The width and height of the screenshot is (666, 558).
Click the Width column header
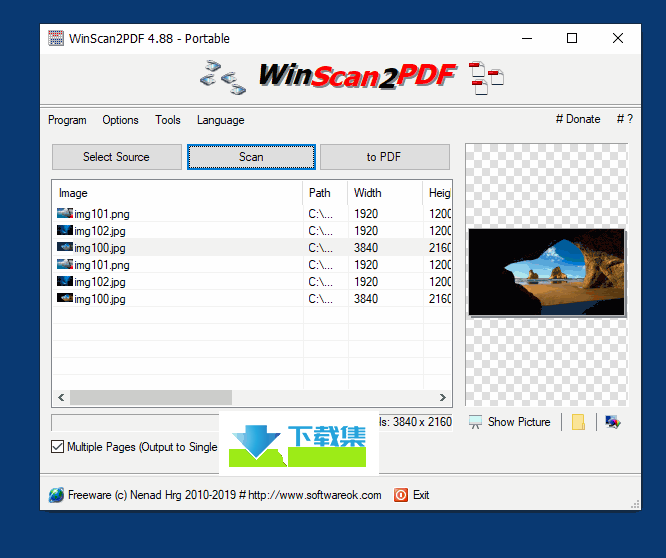[385, 193]
